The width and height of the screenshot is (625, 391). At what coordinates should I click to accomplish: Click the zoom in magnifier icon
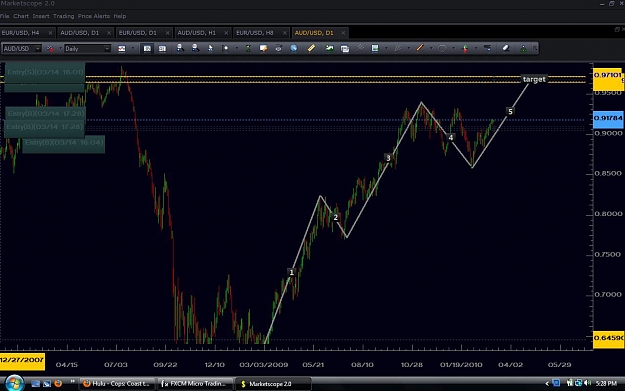180,48
